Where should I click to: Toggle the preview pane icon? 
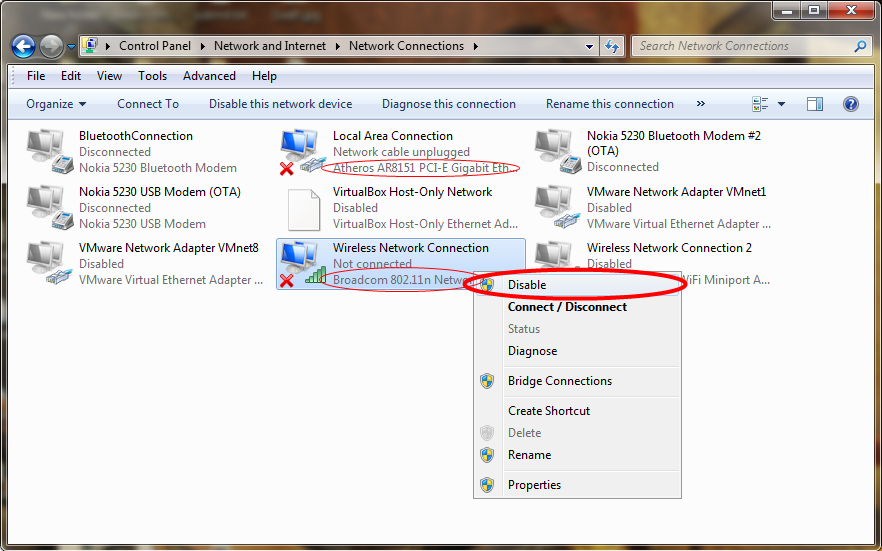click(x=815, y=104)
